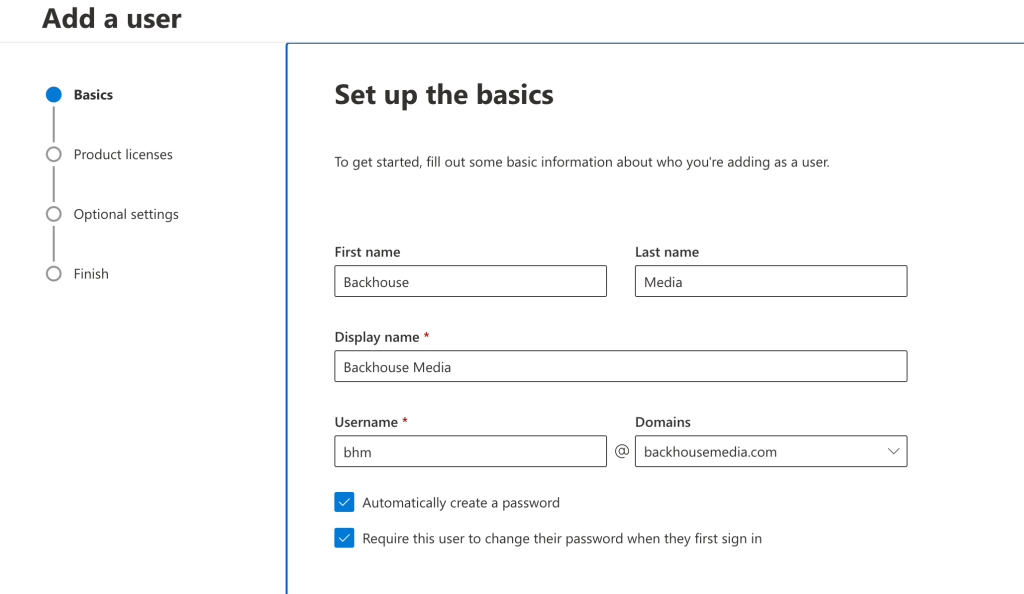This screenshot has height=594, width=1024.
Task: Open the Finish step label
Action: [x=91, y=274]
